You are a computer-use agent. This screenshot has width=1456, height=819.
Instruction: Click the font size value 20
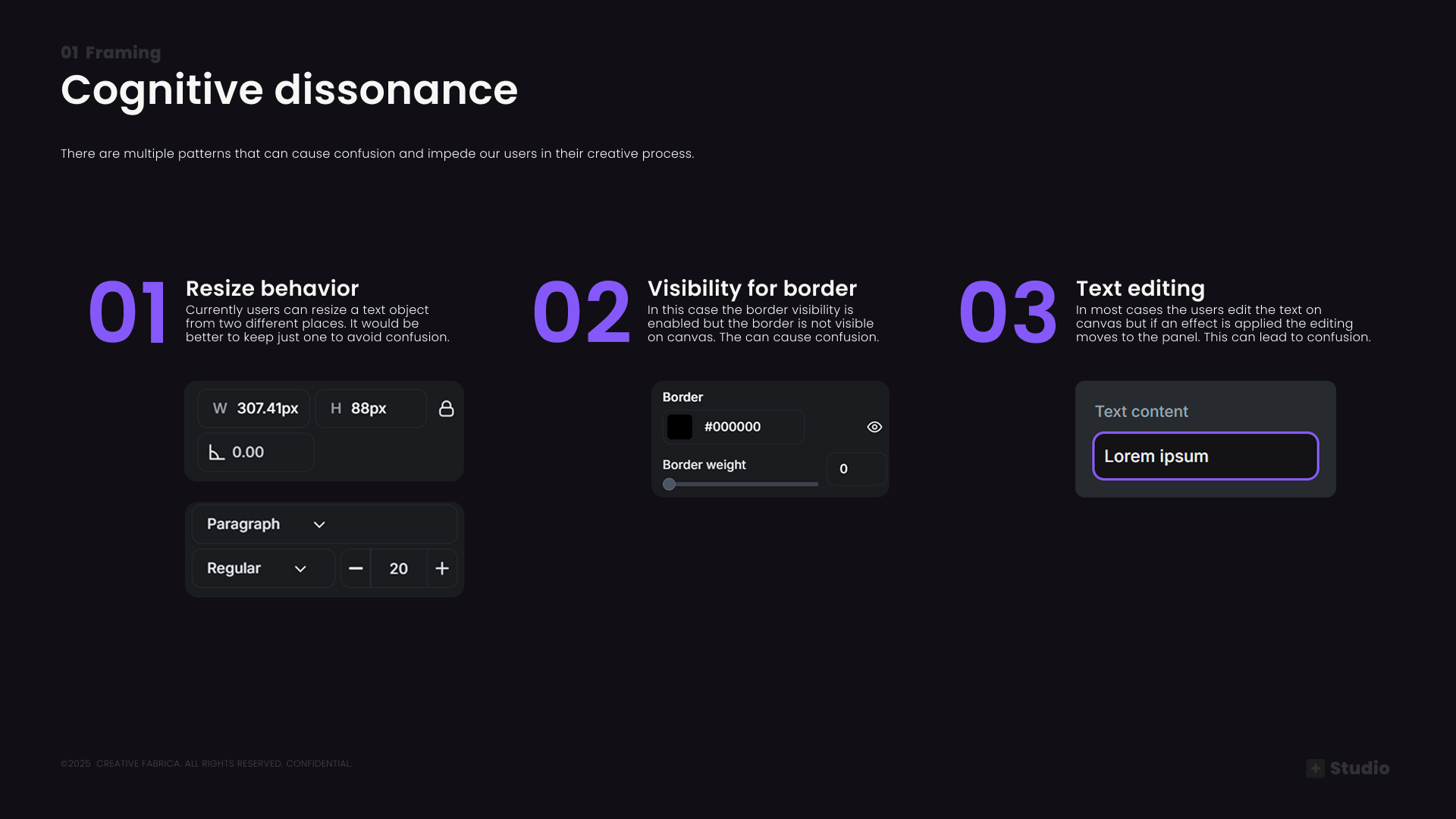point(398,569)
